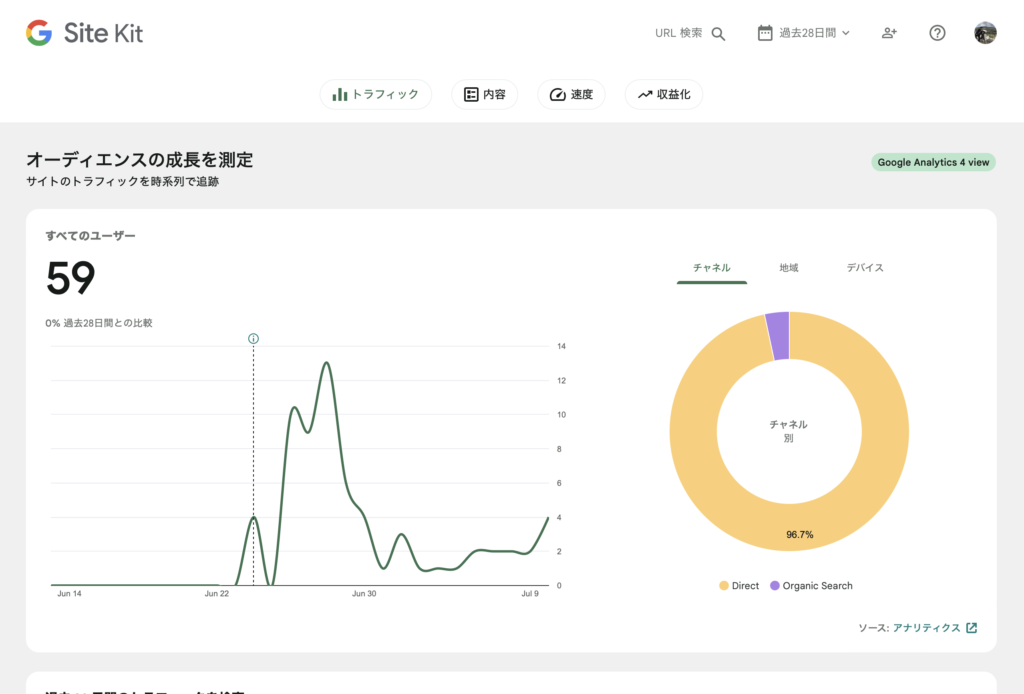This screenshot has height=694, width=1024.
Task: Click the URL search magnifier icon
Action: pos(718,33)
